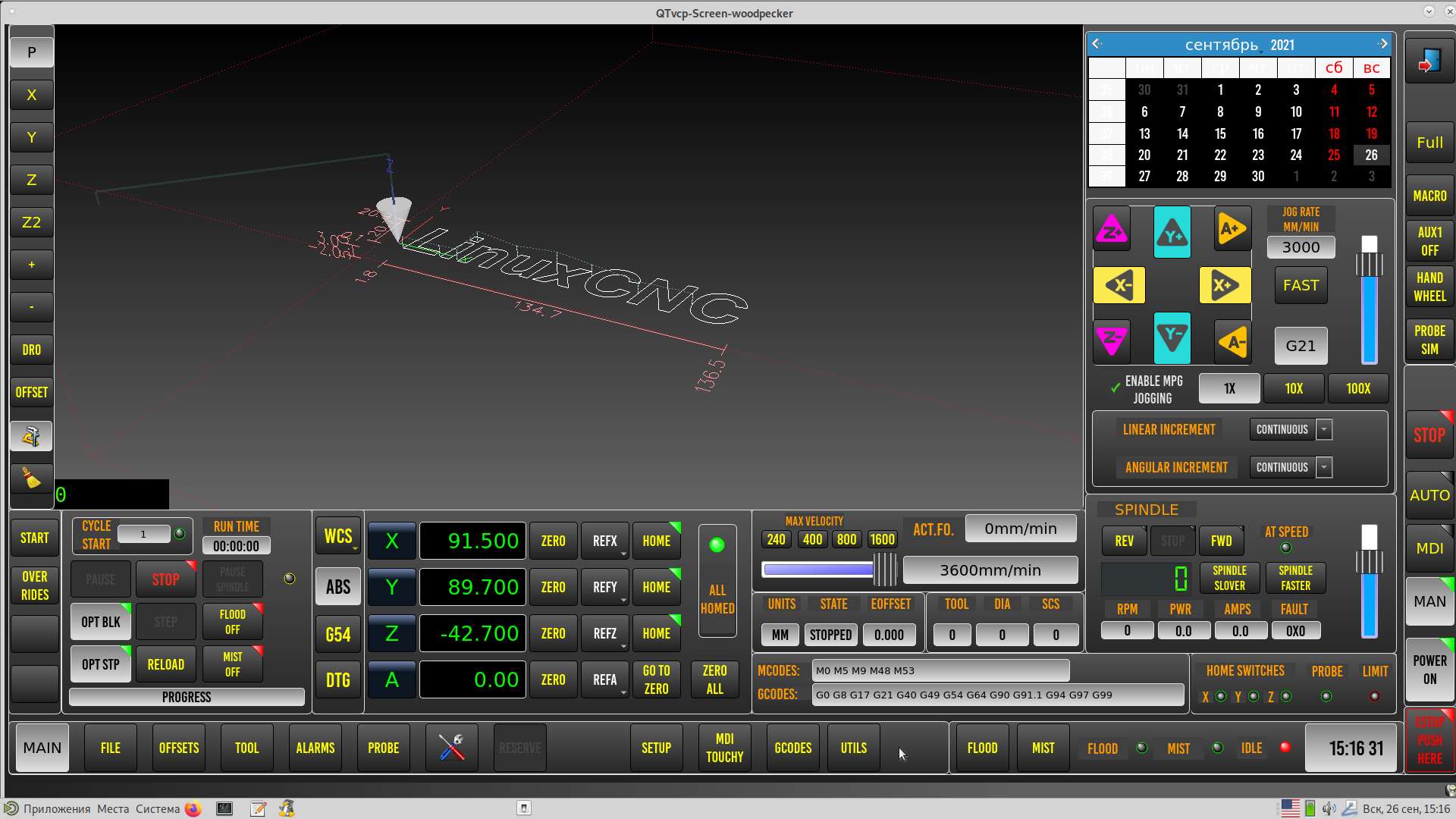Click the LinuxCNC penguin launcher in the system panel

tap(287, 808)
